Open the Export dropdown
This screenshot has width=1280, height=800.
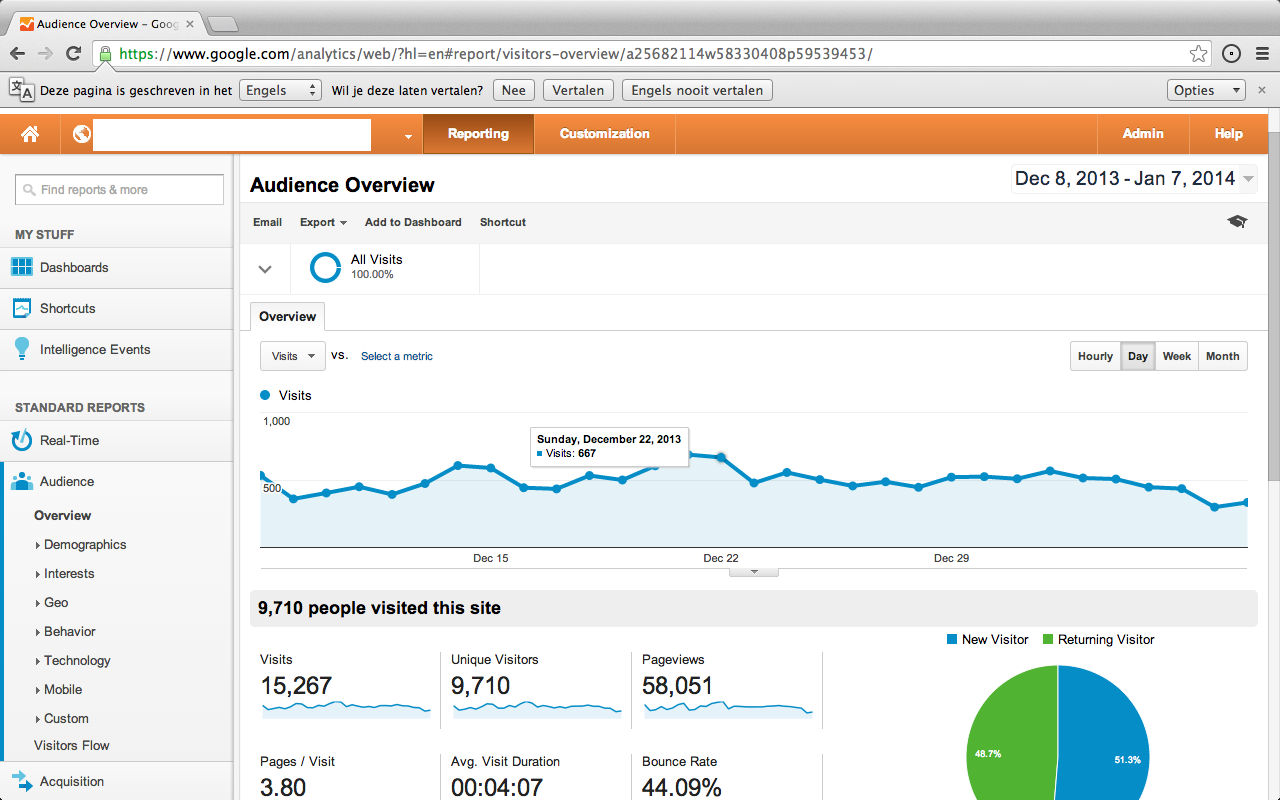pos(323,222)
